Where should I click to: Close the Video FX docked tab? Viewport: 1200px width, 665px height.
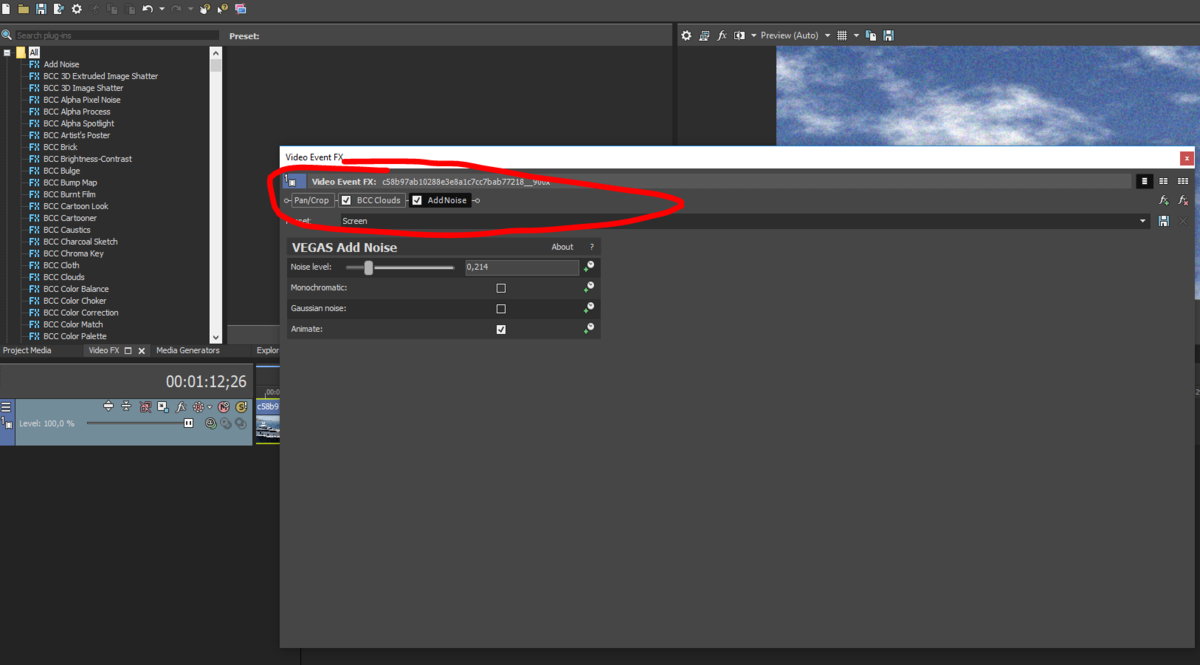pyautogui.click(x=142, y=351)
